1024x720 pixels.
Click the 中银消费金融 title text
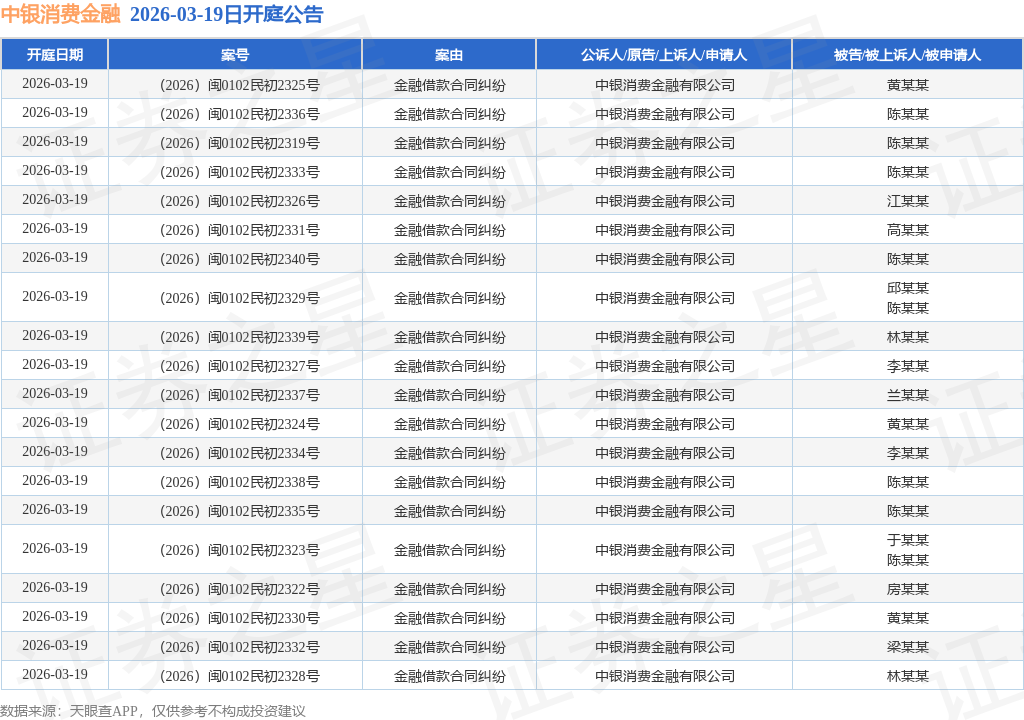click(61, 14)
